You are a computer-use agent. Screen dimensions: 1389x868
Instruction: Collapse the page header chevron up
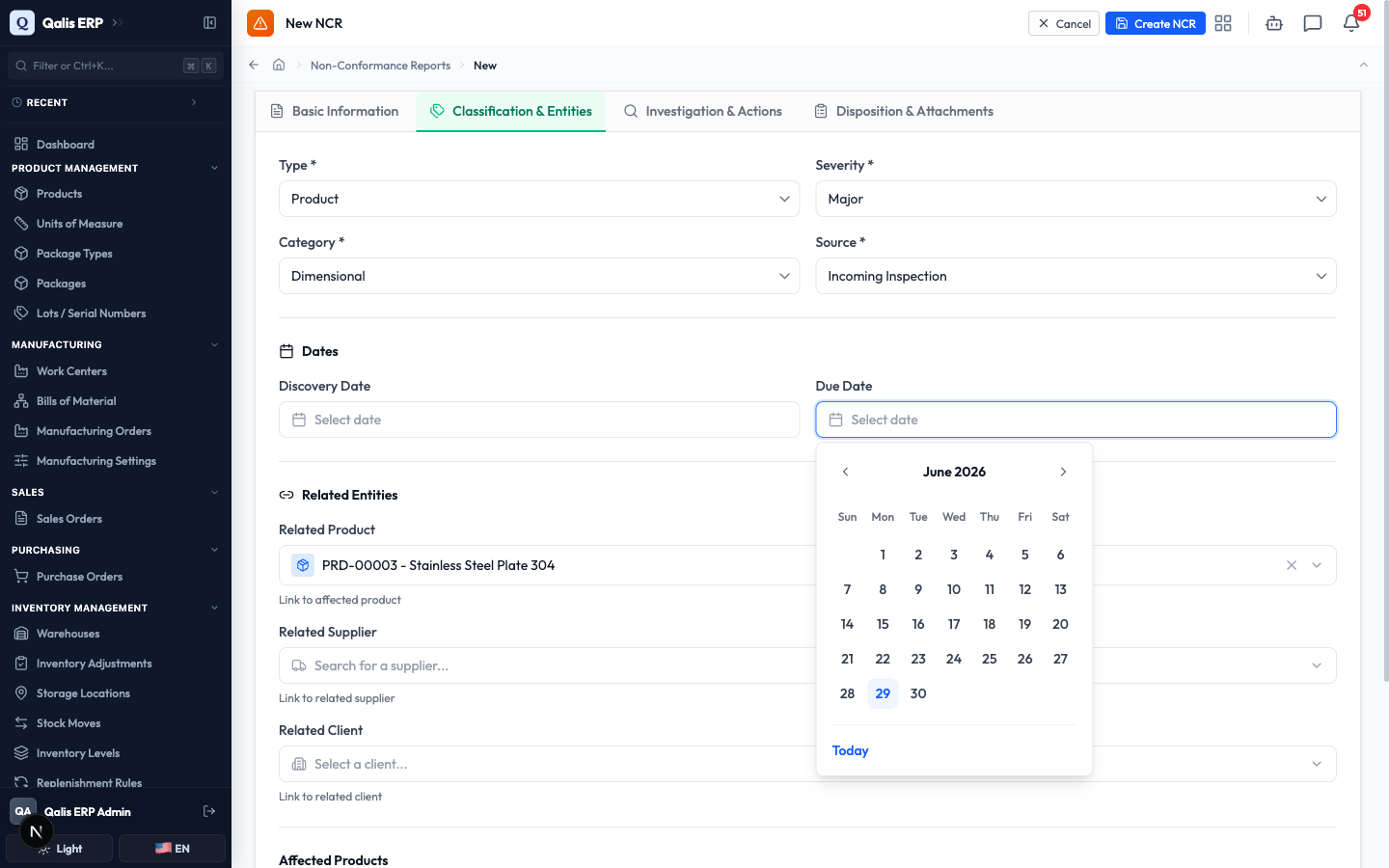[x=1364, y=65]
